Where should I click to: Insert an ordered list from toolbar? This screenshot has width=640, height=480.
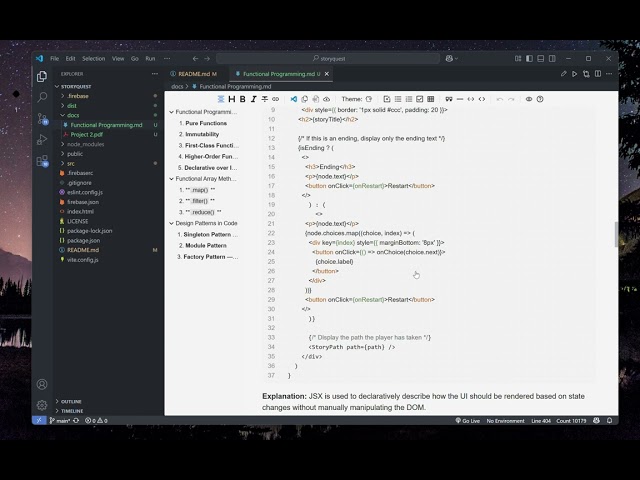pyautogui.click(x=409, y=99)
